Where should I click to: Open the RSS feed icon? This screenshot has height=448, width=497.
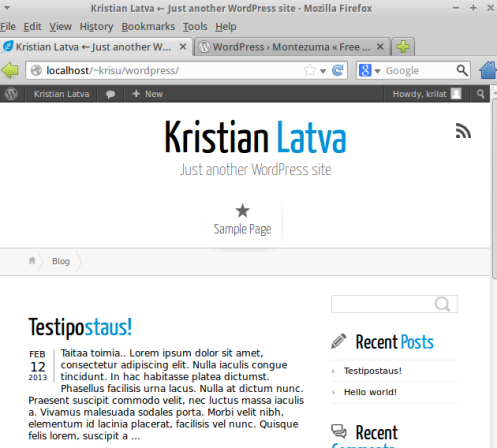463,131
